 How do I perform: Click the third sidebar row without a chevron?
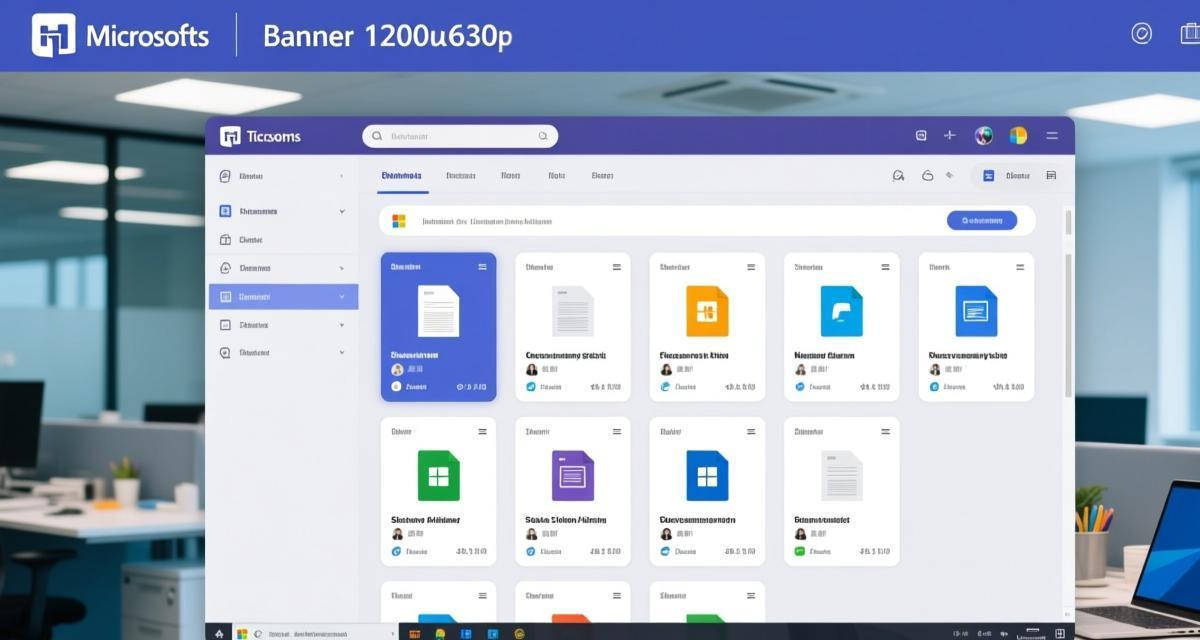coord(283,240)
